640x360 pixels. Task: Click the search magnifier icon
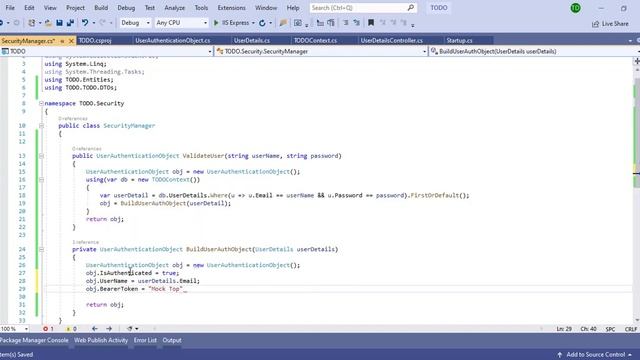tap(411, 7)
